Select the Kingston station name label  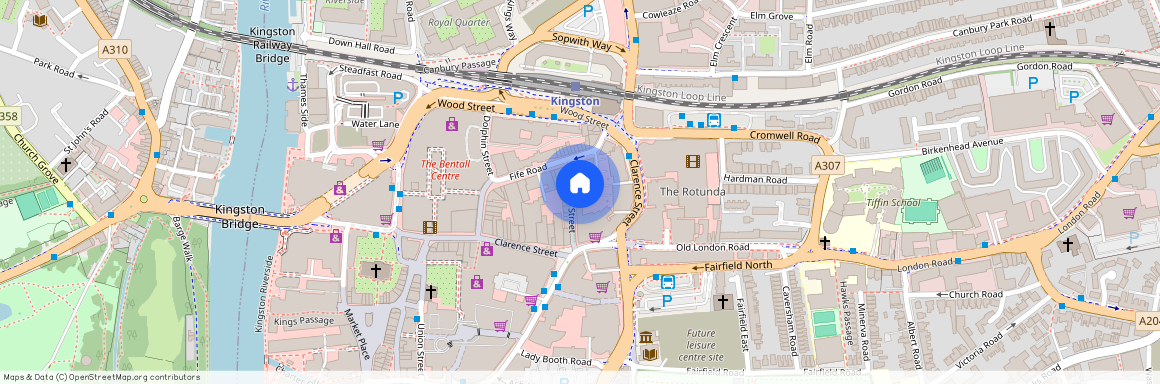pos(575,101)
